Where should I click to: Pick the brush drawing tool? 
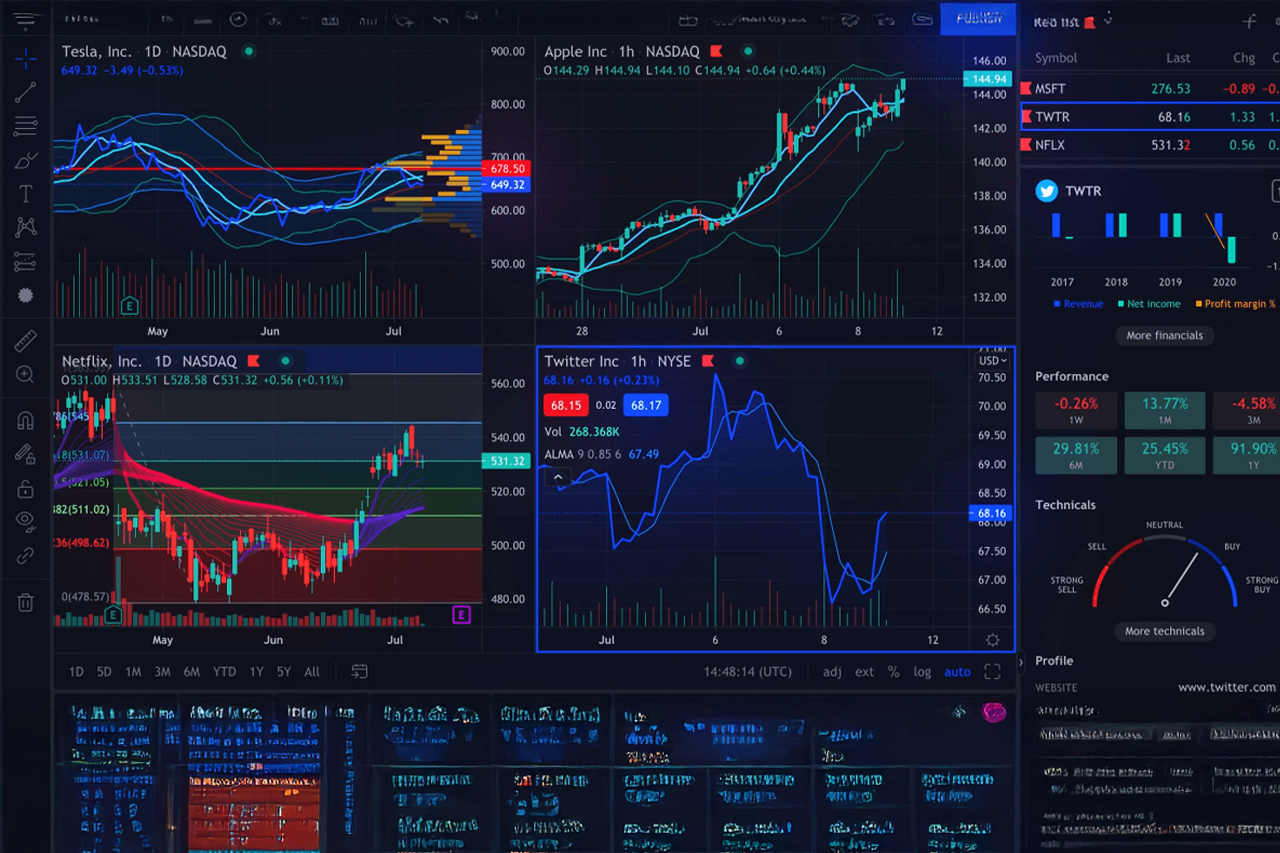[x=26, y=160]
